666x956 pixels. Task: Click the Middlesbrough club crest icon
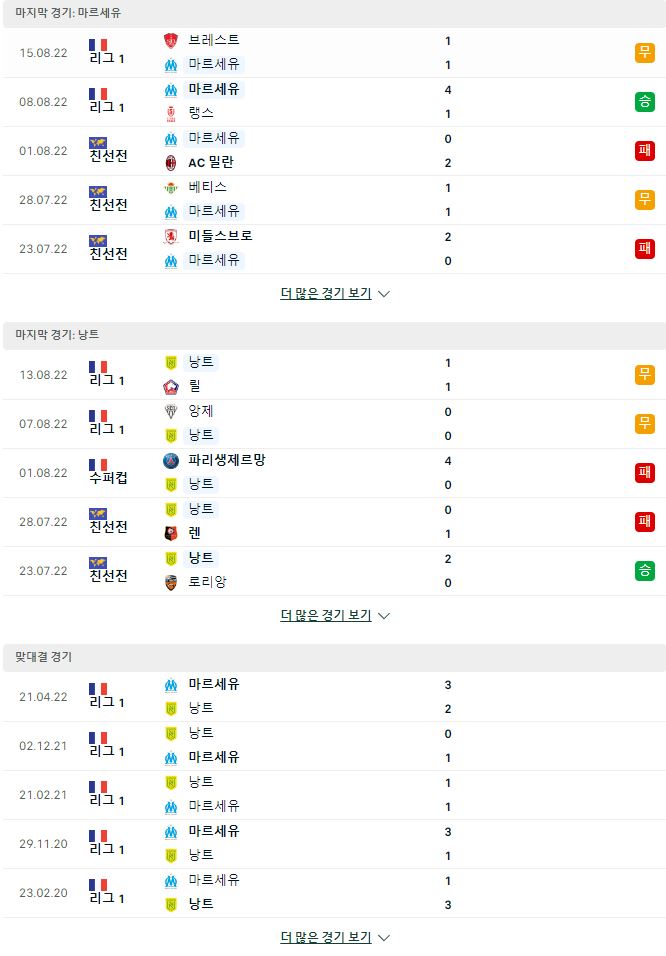[x=171, y=237]
